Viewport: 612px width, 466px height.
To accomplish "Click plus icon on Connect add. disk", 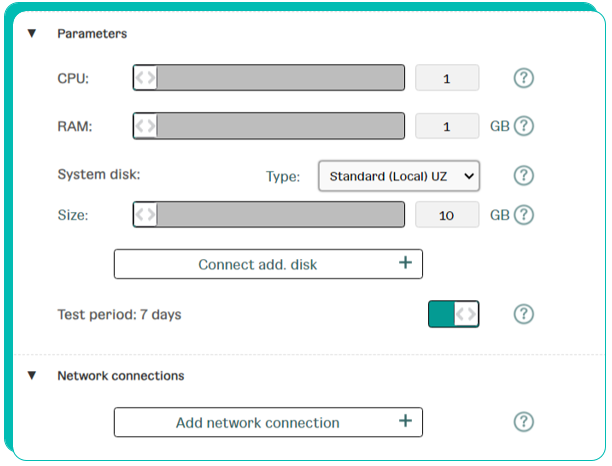I will click(x=406, y=263).
